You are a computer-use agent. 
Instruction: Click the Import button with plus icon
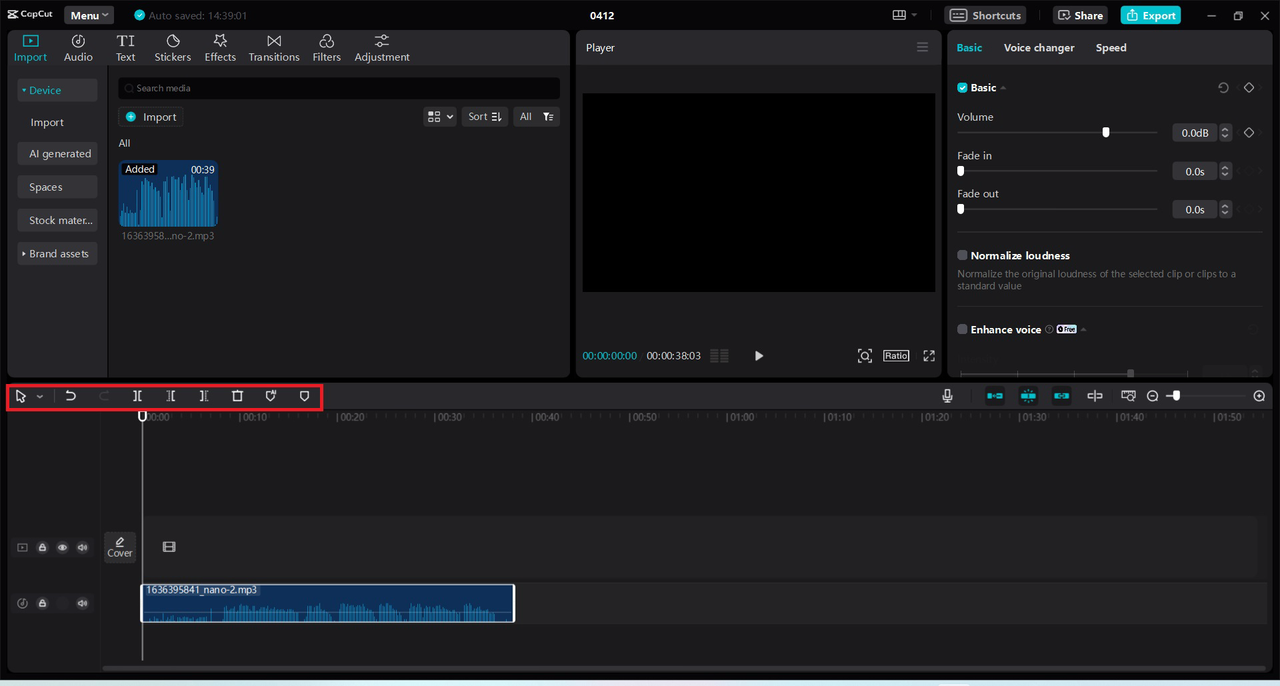(x=150, y=117)
